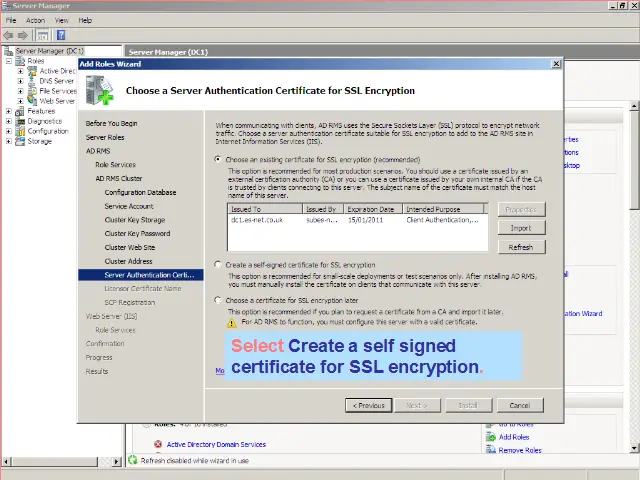Image resolution: width=640 pixels, height=480 pixels.
Task: Click the Features node icon
Action: click(20, 111)
